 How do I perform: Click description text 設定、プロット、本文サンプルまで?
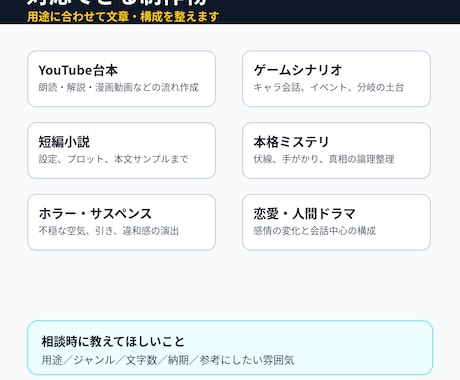(114, 159)
